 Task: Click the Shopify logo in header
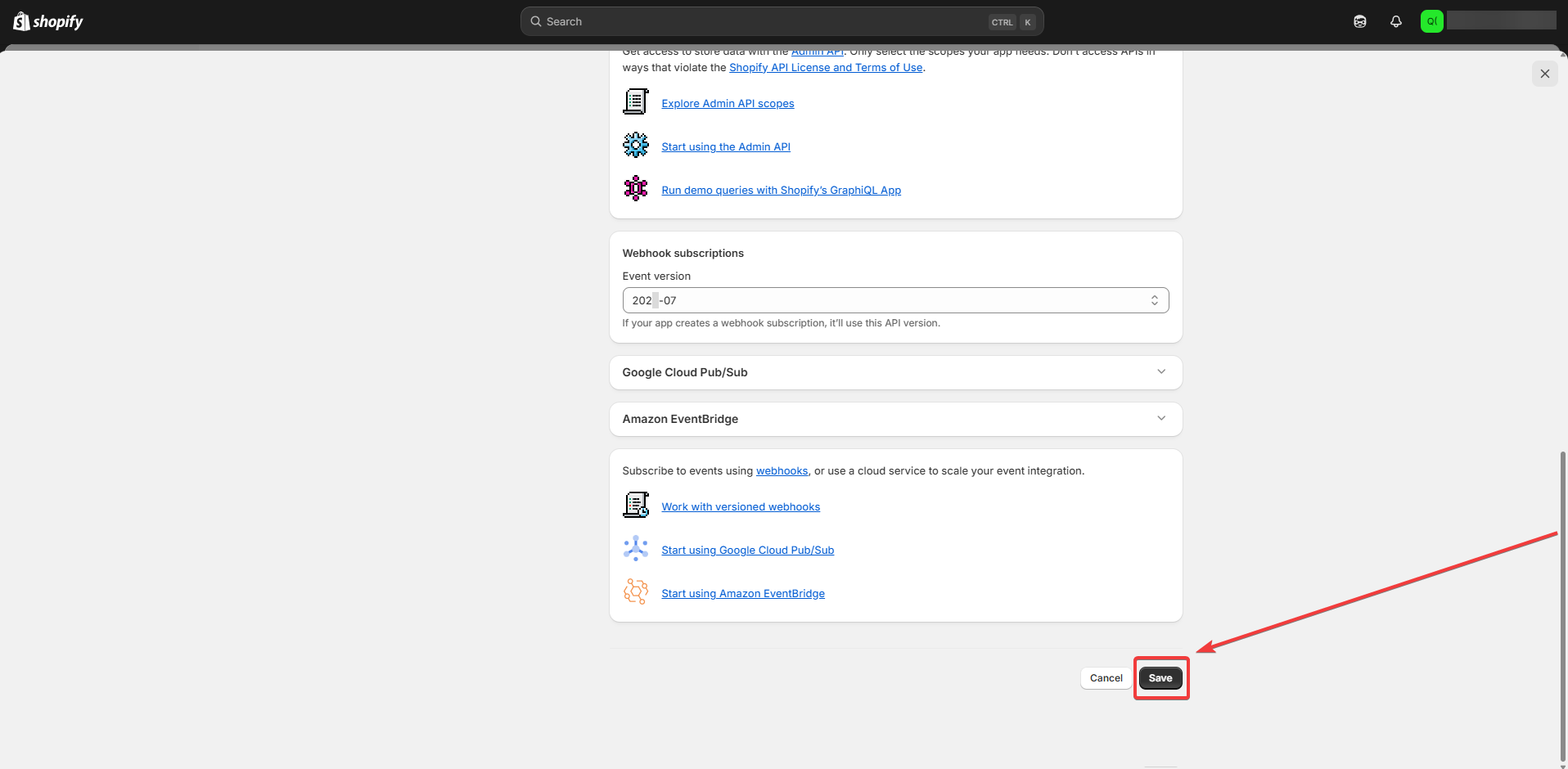tap(48, 21)
